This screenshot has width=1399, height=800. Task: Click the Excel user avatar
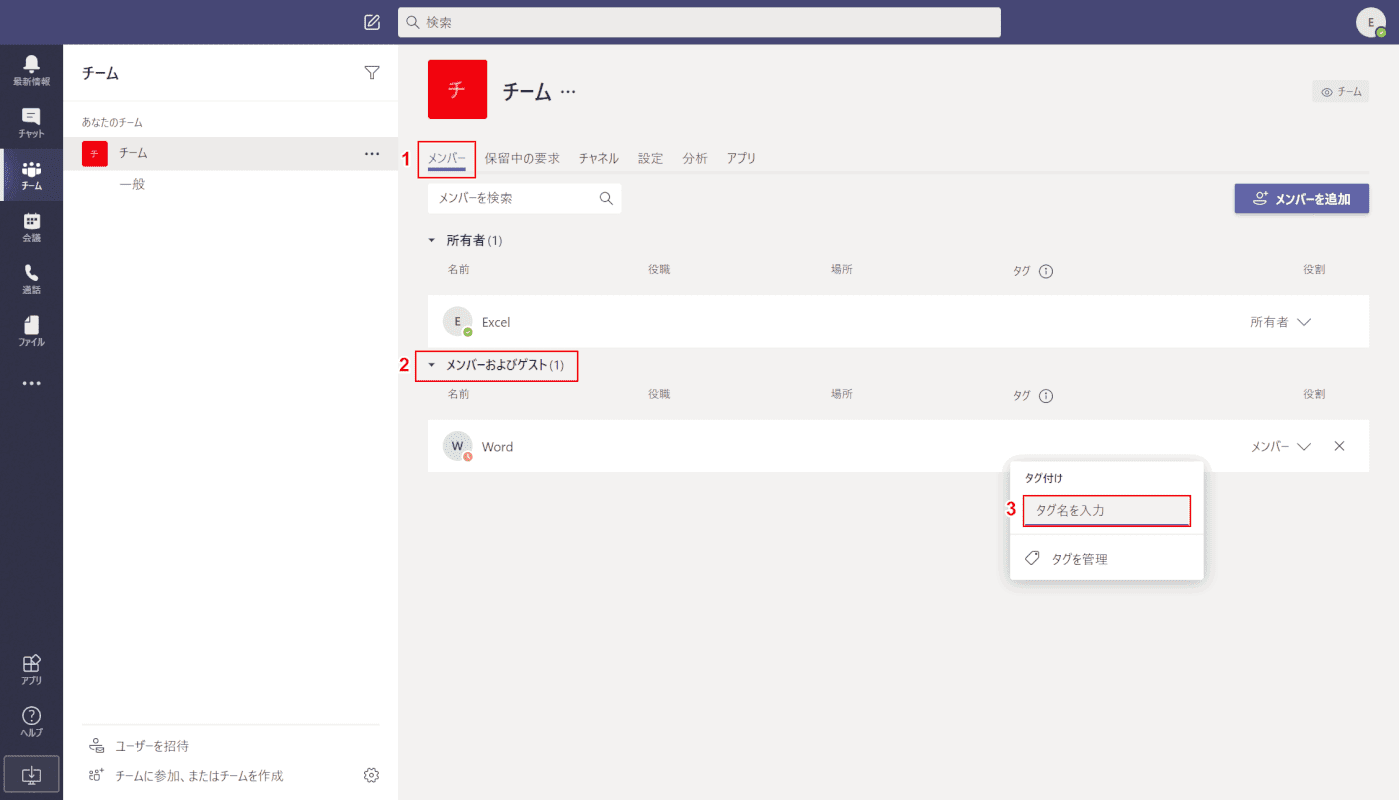pyautogui.click(x=458, y=321)
